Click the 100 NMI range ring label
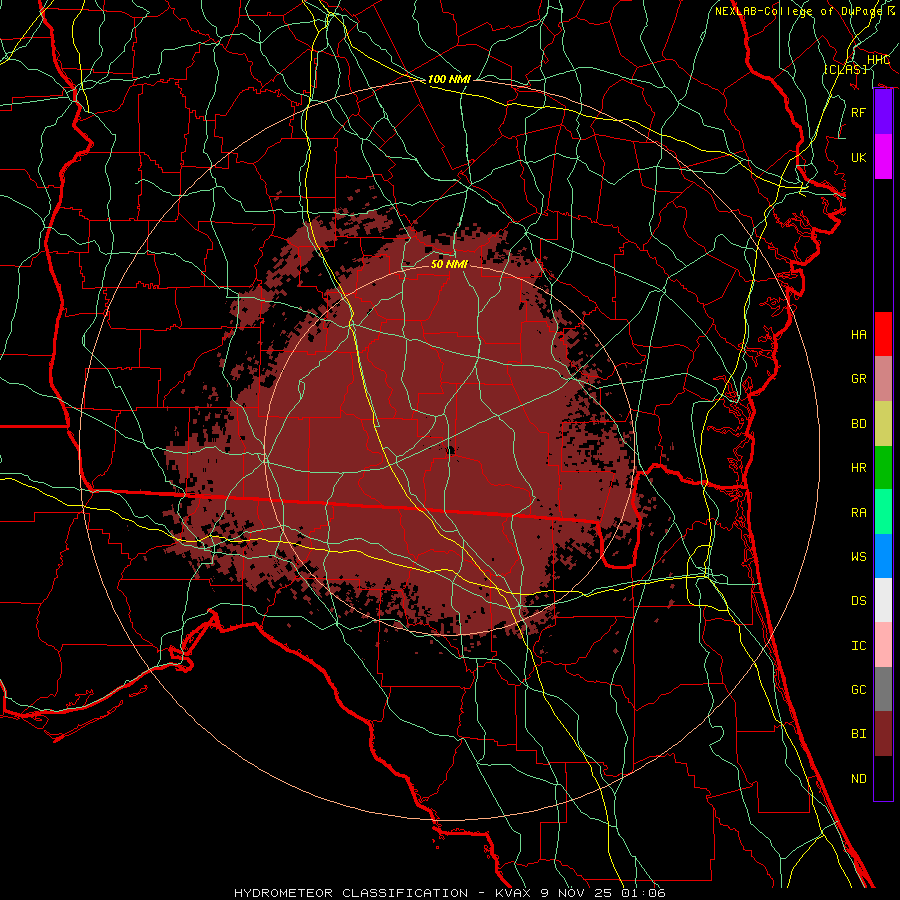 pos(449,79)
